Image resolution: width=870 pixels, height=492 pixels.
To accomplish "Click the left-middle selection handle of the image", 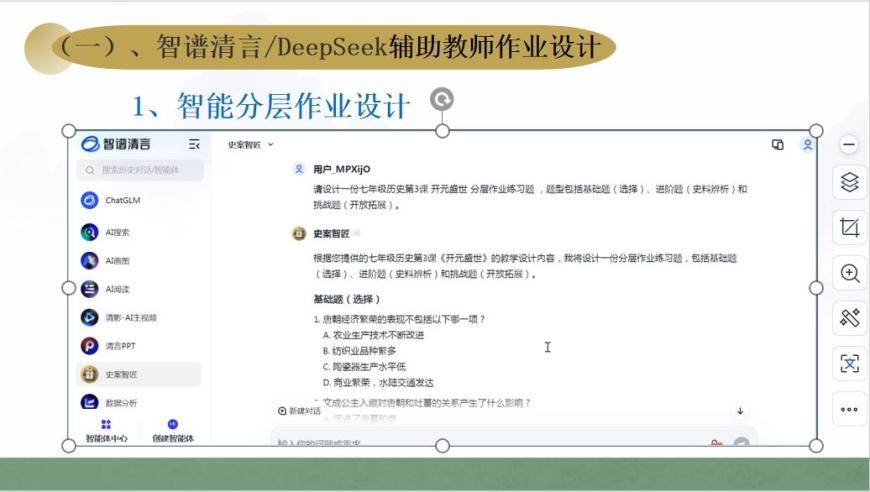I will (69, 288).
